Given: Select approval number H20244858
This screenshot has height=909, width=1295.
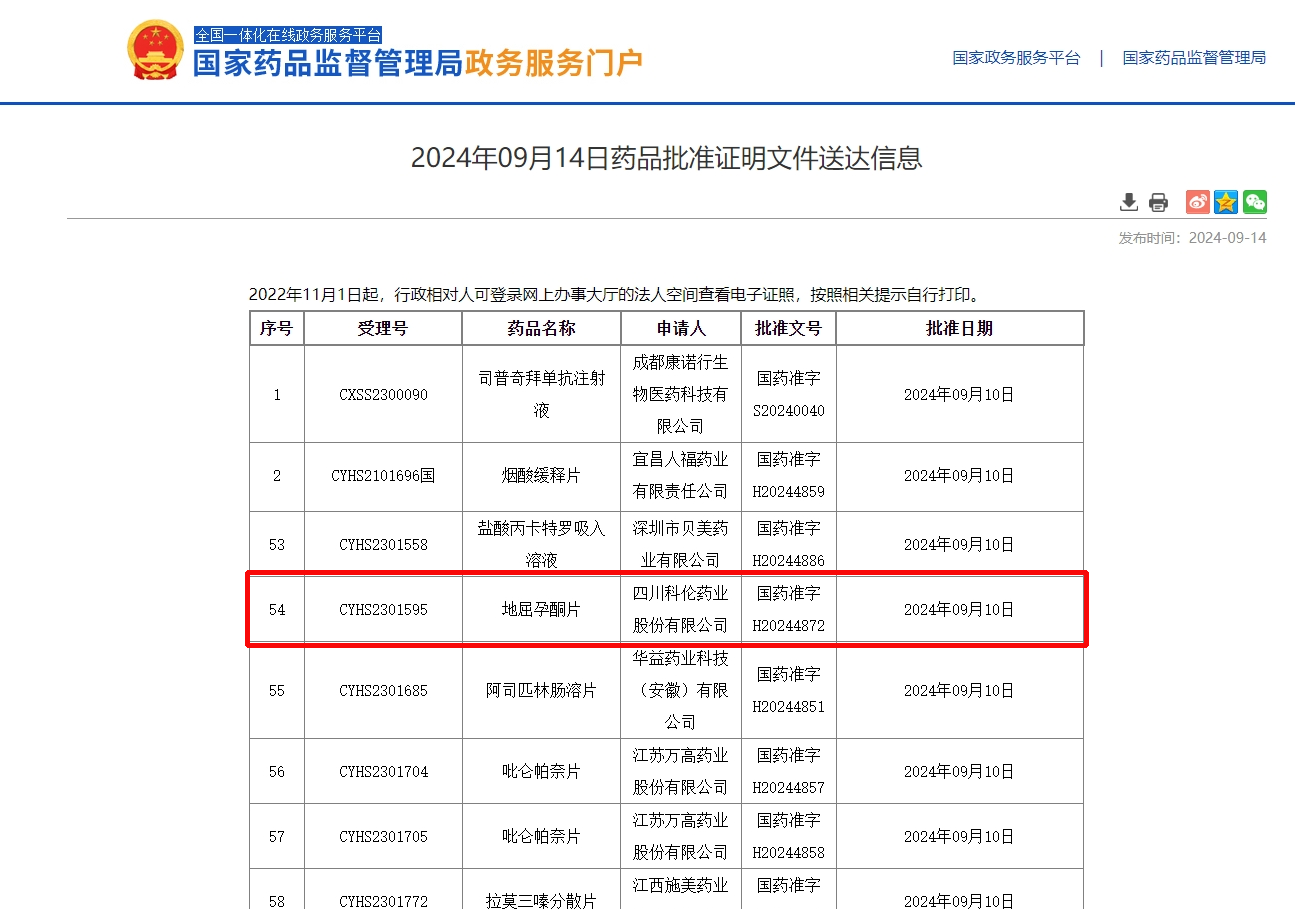Looking at the screenshot, I should tap(789, 853).
